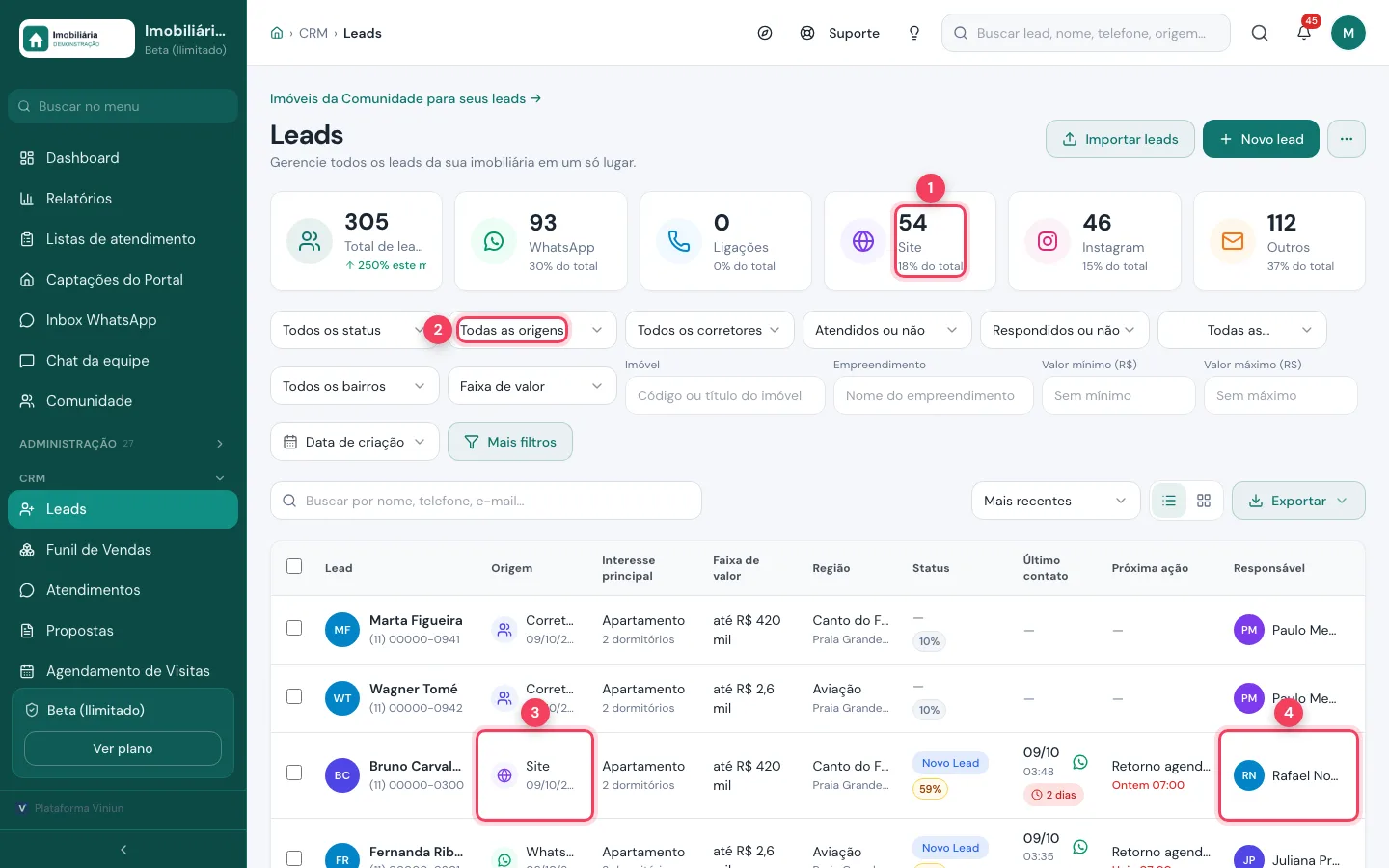
Task: Open the Todos os status dropdown
Action: tap(355, 330)
